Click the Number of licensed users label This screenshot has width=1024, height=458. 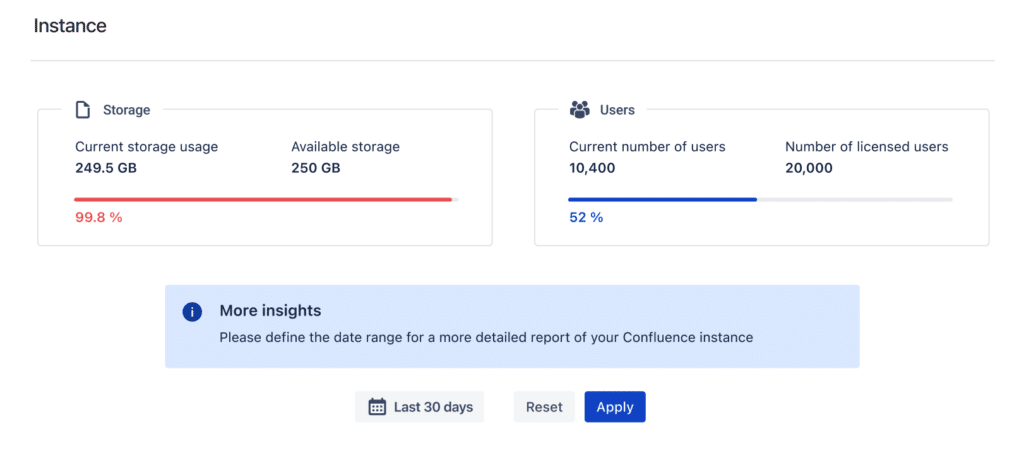866,147
